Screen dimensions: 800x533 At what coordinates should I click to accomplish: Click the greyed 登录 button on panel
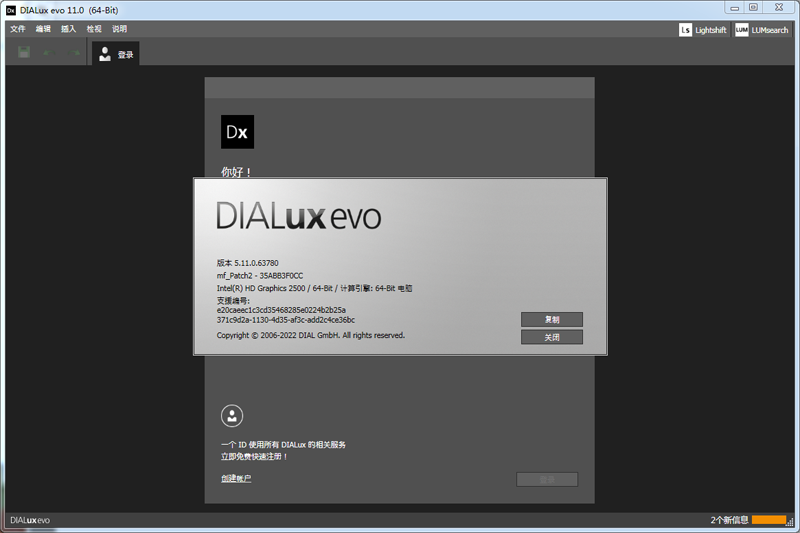[547, 479]
